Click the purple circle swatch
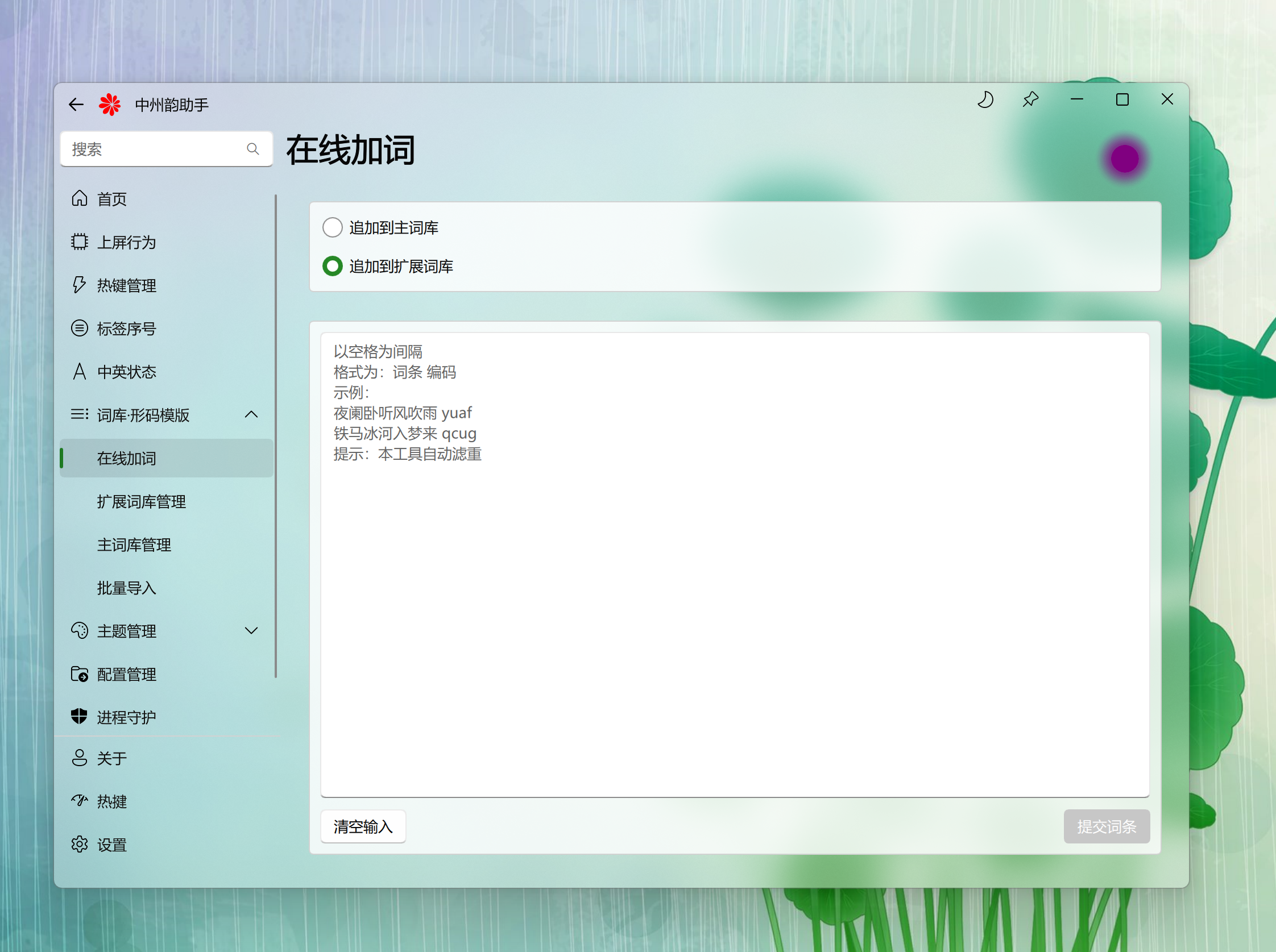Viewport: 1276px width, 952px height. (x=1124, y=159)
